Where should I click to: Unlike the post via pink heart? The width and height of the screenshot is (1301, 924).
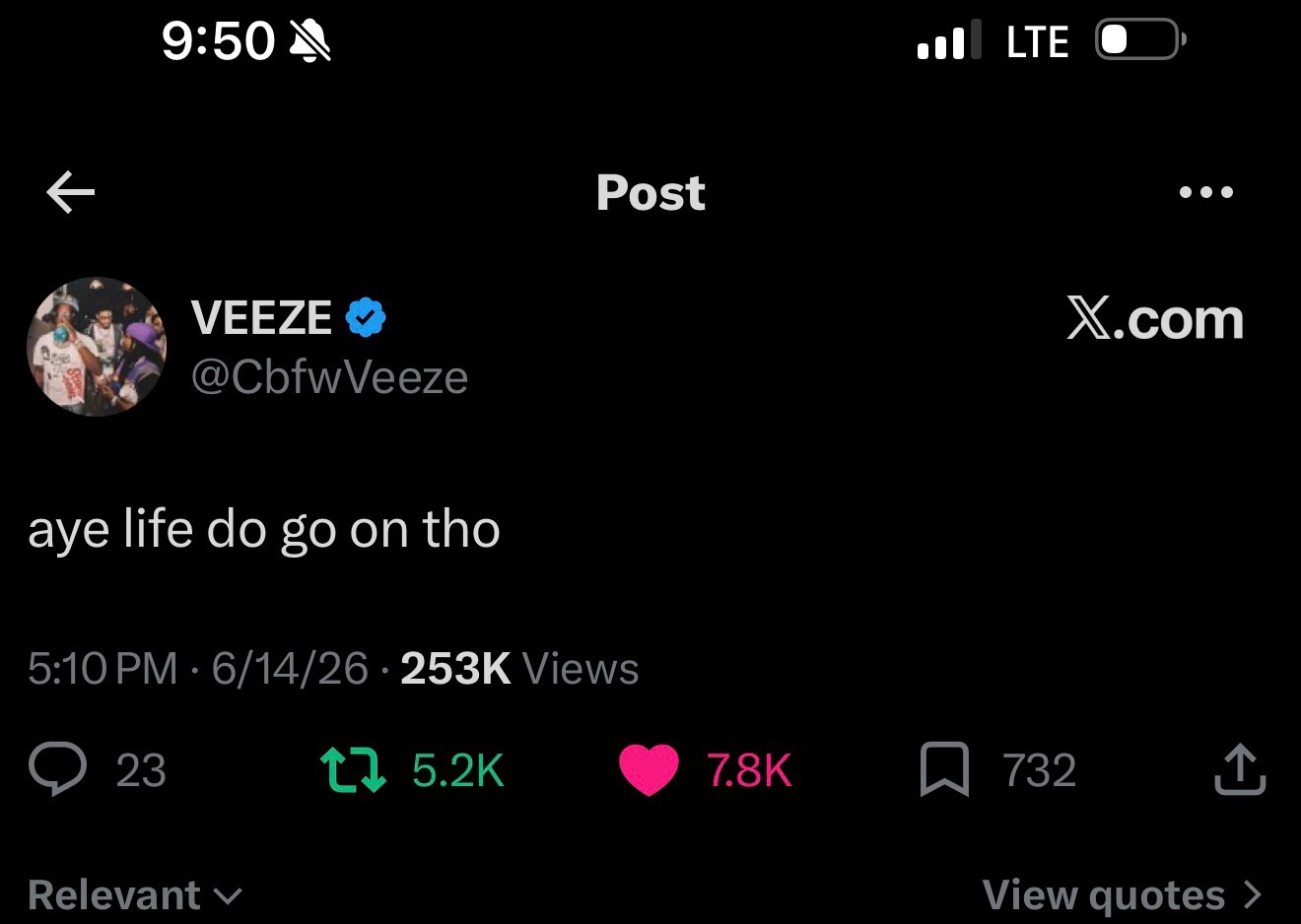[x=649, y=769]
